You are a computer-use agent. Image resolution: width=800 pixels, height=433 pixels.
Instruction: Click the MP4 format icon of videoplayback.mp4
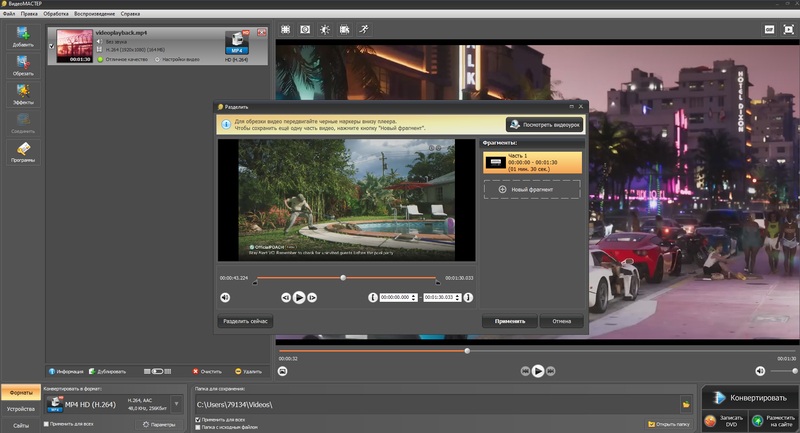[237, 43]
